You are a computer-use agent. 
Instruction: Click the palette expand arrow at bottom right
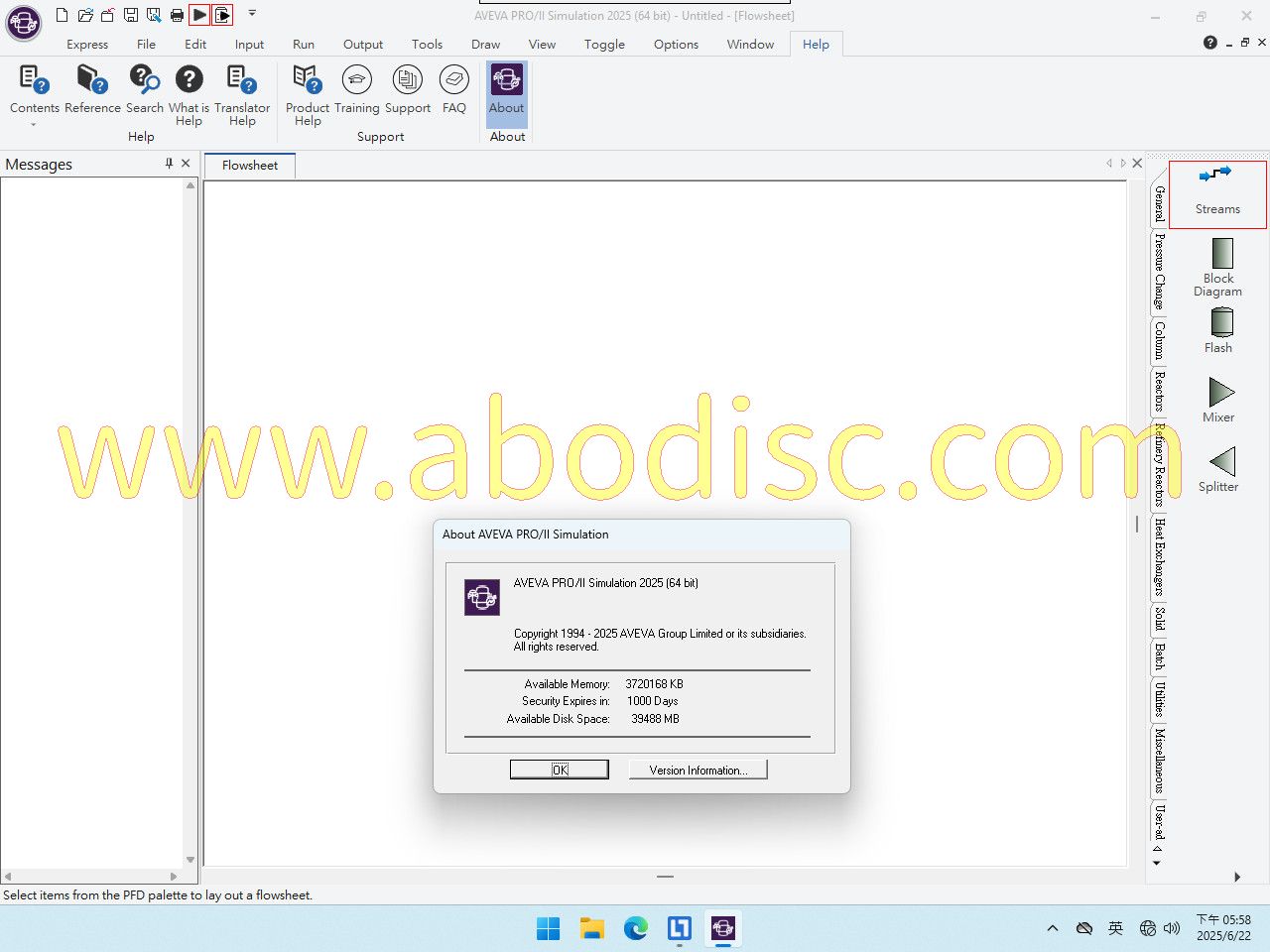pos(1237,877)
